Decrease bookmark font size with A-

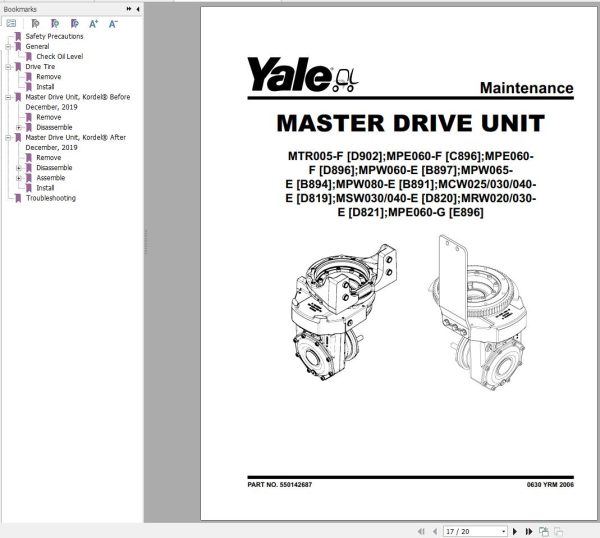113,24
